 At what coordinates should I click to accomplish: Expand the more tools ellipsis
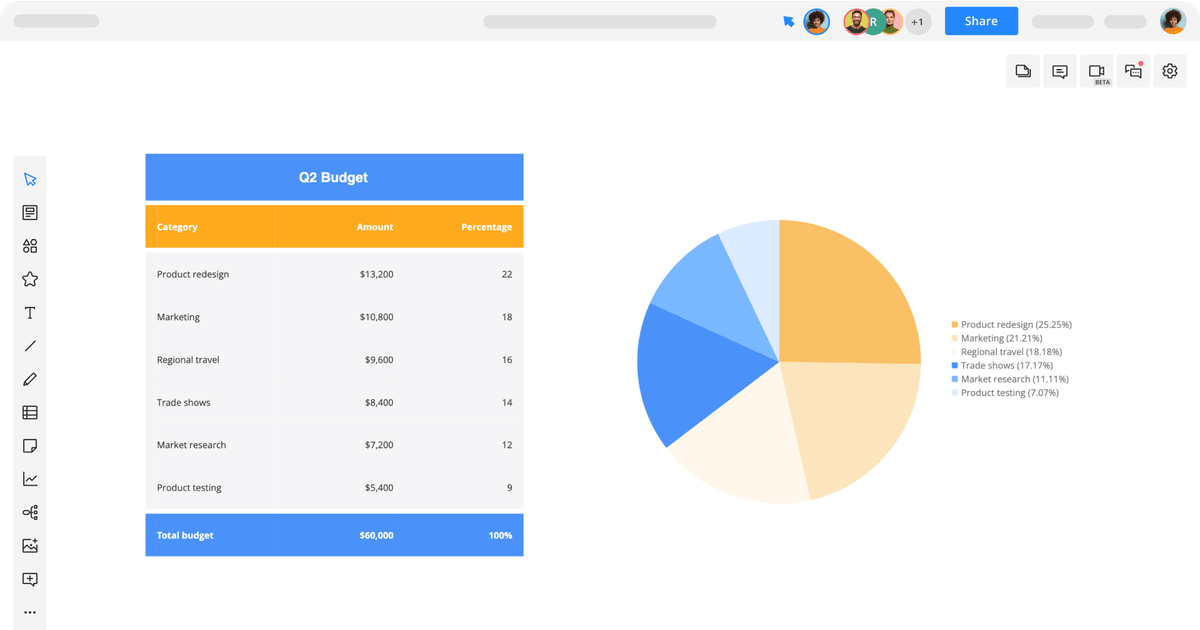tap(30, 612)
